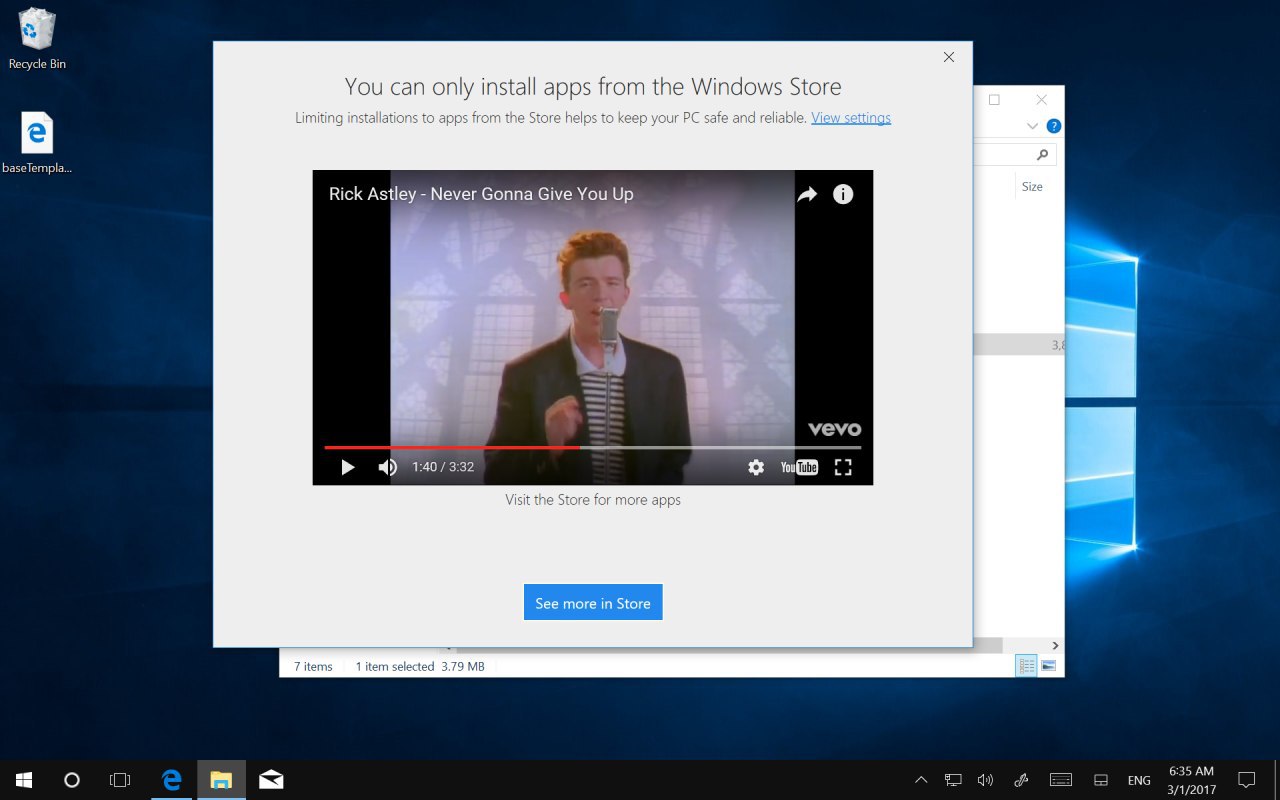Image resolution: width=1280 pixels, height=800 pixels.
Task: Select the baseTemplate desktop file
Action: click(37, 143)
